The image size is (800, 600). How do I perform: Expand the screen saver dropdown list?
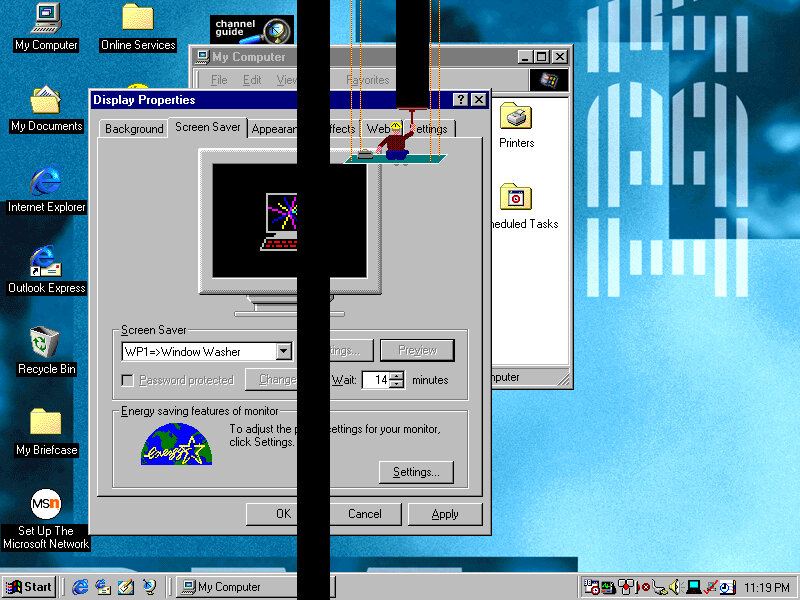click(x=283, y=351)
